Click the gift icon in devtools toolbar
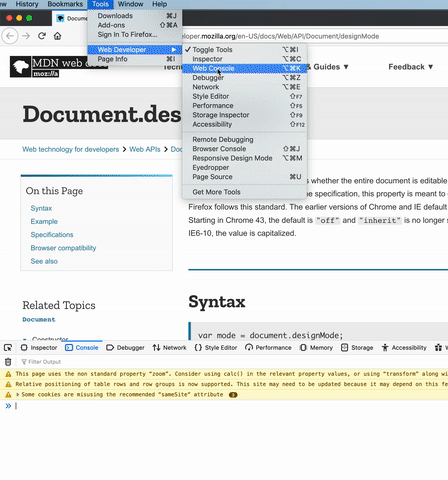The width and height of the screenshot is (448, 480). coord(438,348)
